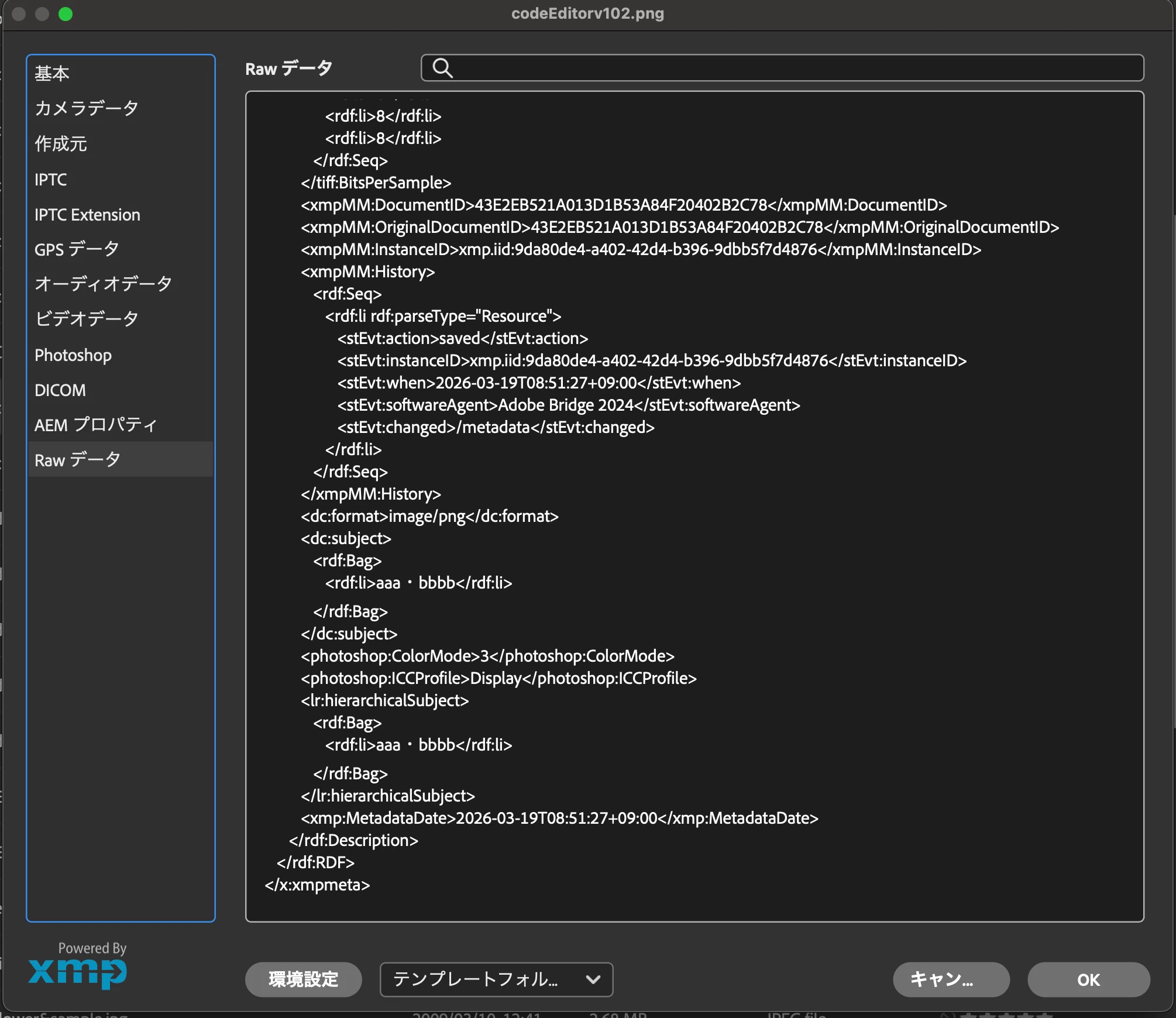Open the テンプレートフォルダ dropdown
1176x1018 pixels.
496,979
